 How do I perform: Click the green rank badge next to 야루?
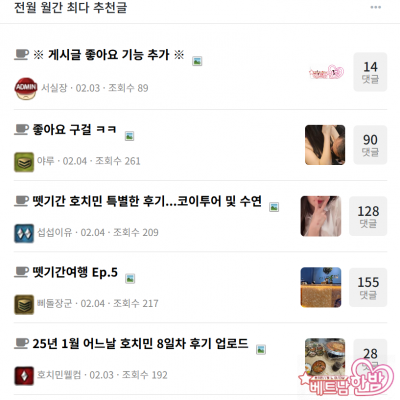point(24,162)
